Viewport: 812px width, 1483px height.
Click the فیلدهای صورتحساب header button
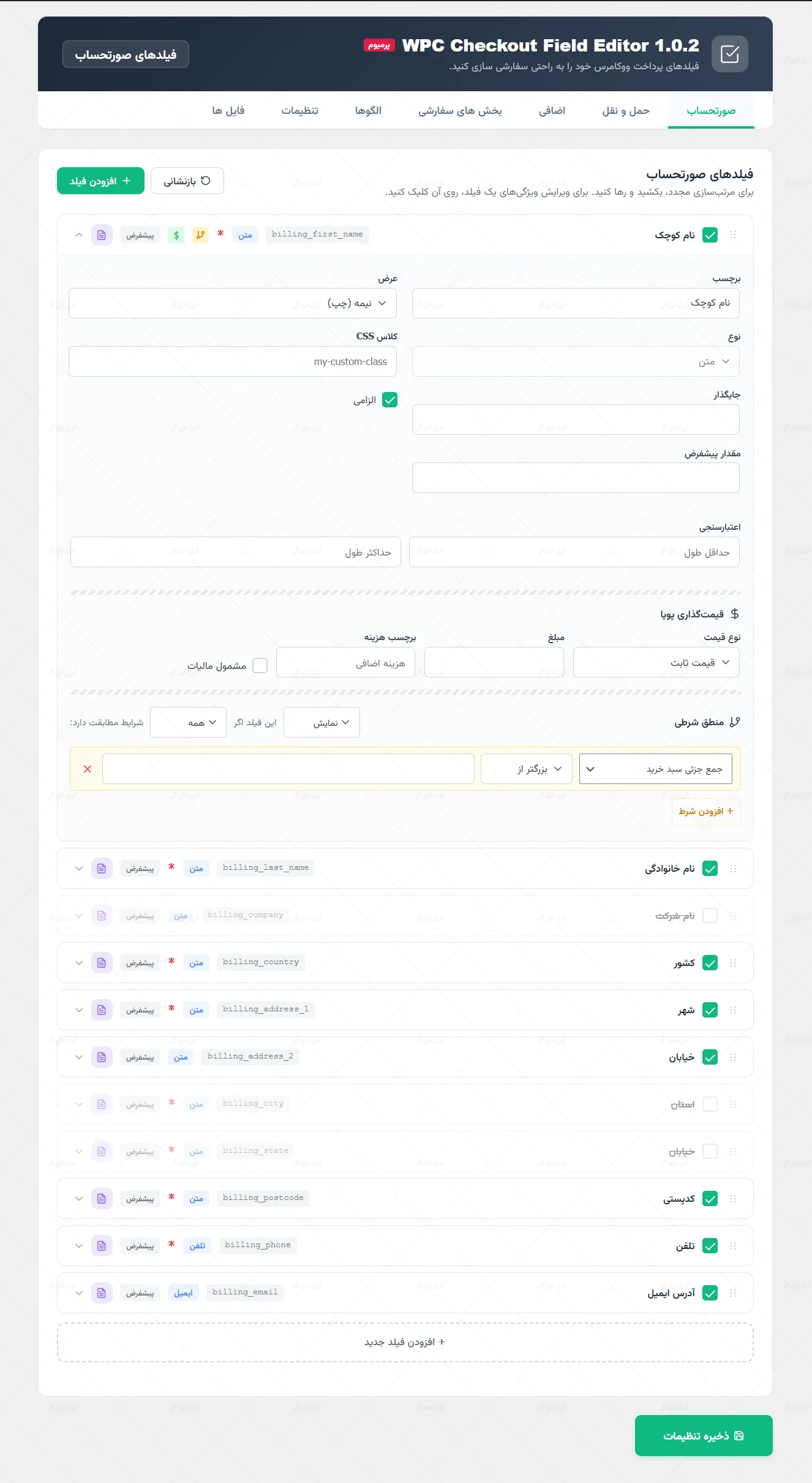[x=126, y=55]
